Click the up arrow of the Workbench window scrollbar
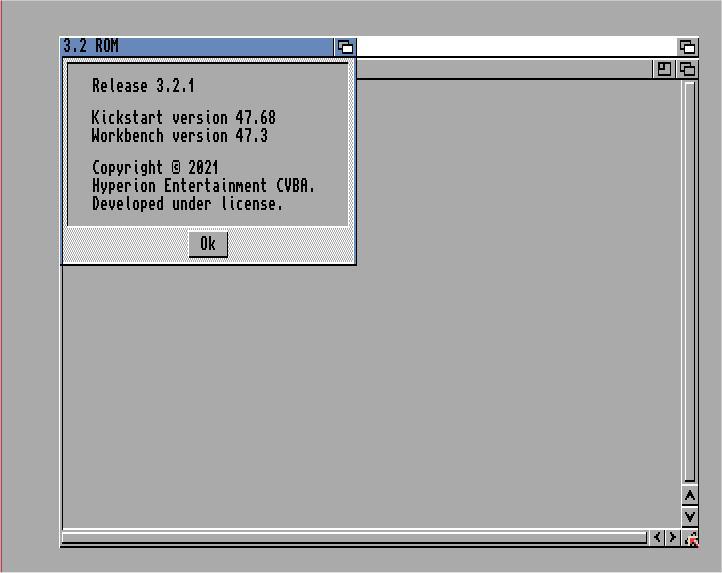 tap(690, 495)
